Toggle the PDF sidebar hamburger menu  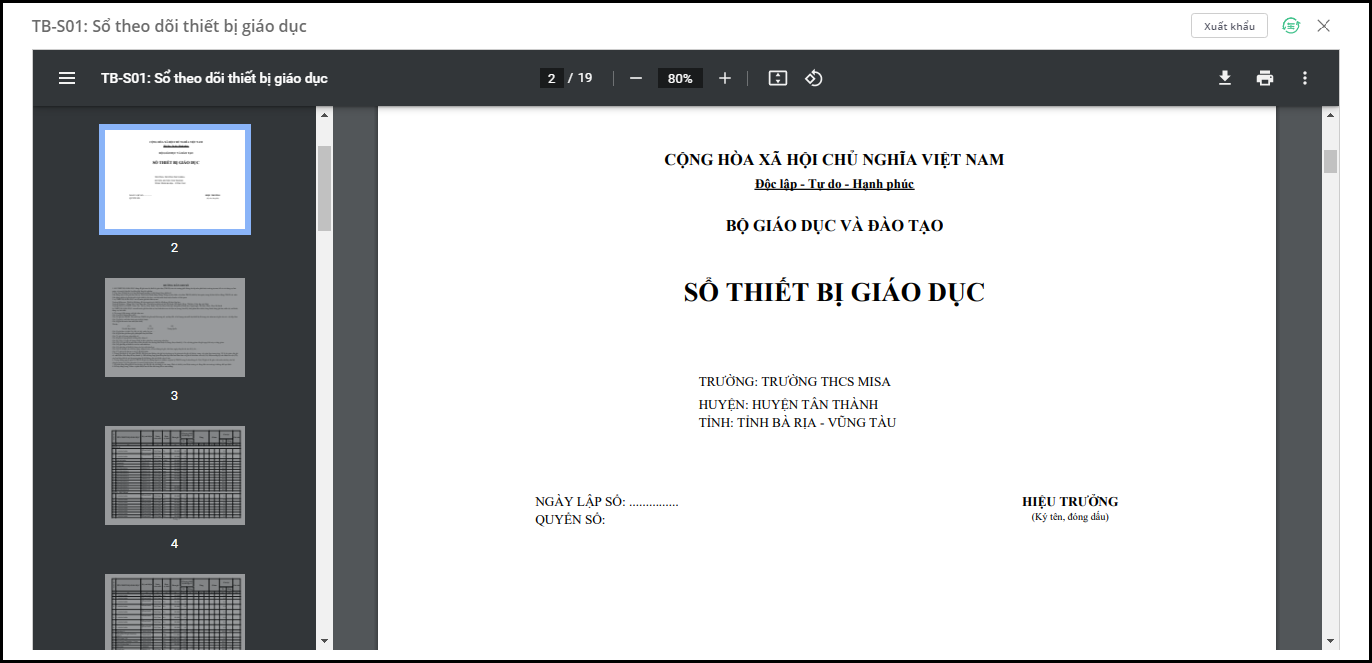tap(67, 78)
